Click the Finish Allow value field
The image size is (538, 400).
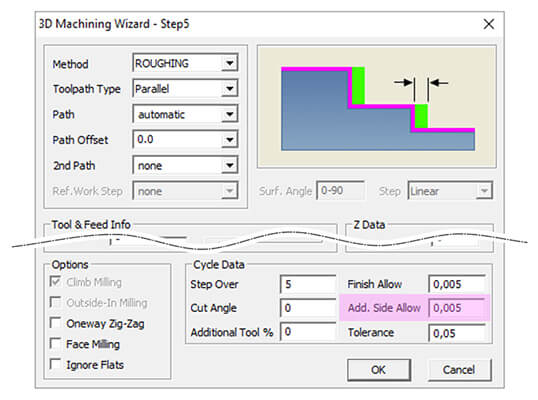point(457,284)
